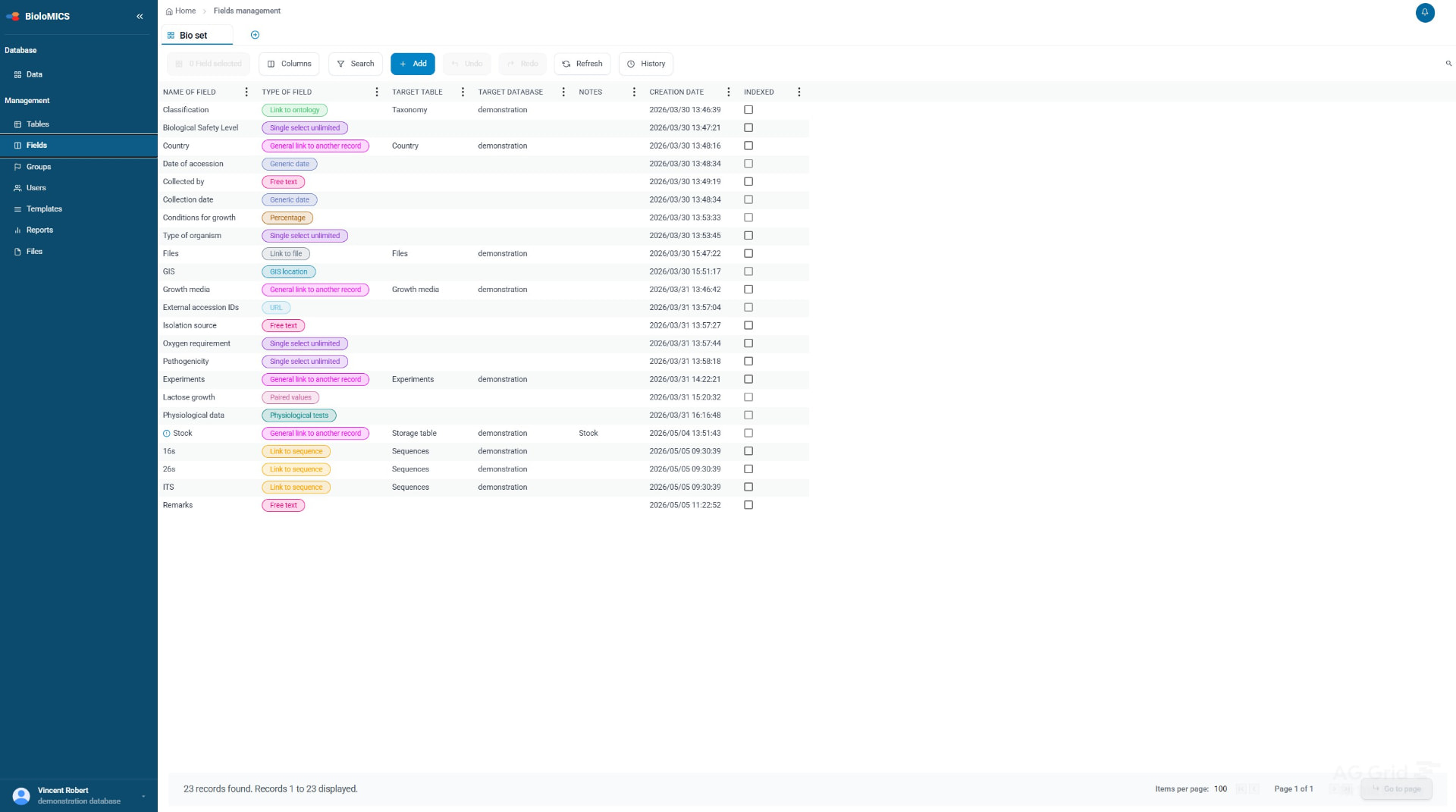
Task: Open Users management page
Action: pyautogui.click(x=36, y=188)
